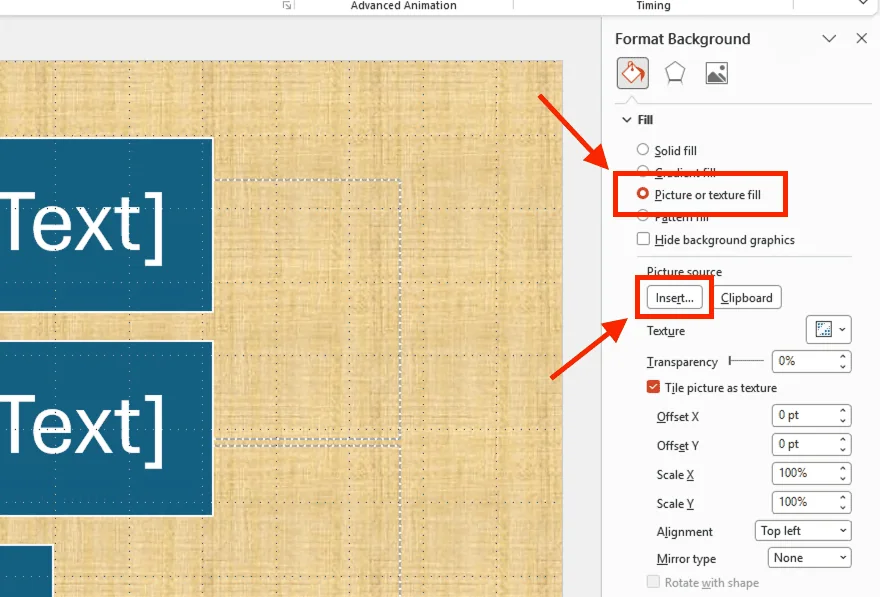Select the Solid fill radio button
The width and height of the screenshot is (880, 597).
click(x=643, y=149)
